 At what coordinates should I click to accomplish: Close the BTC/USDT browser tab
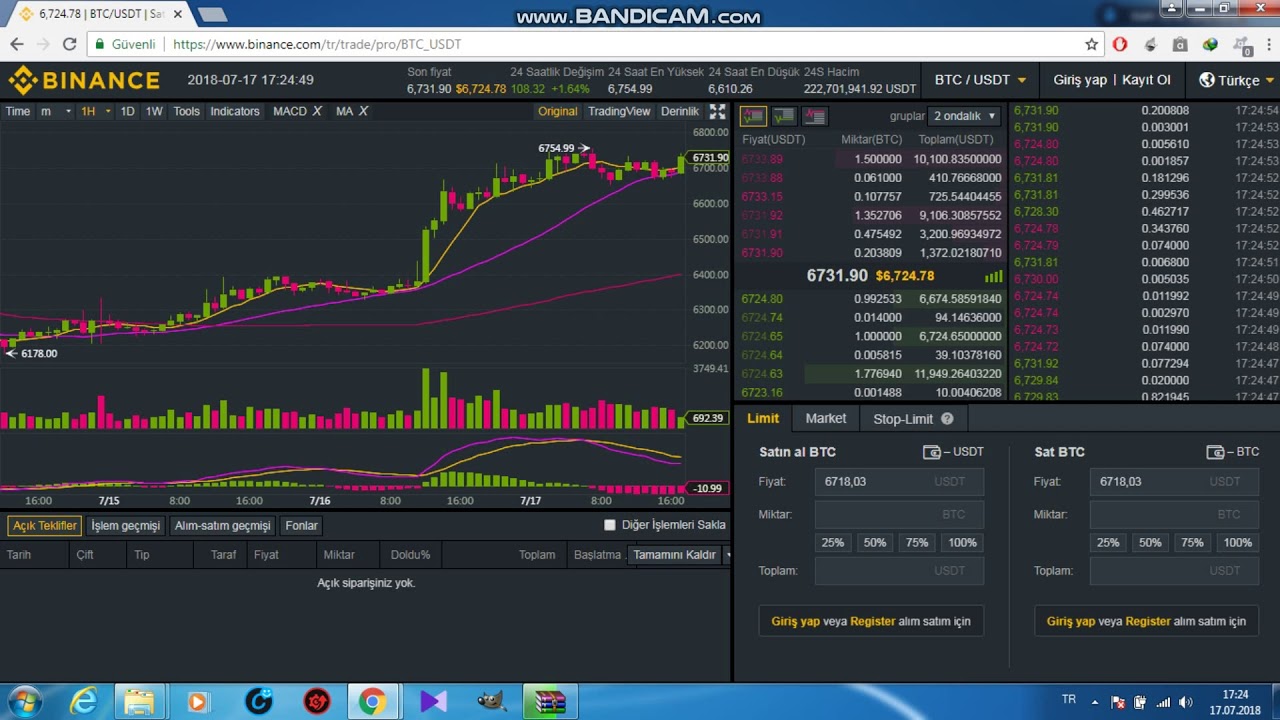[x=177, y=14]
